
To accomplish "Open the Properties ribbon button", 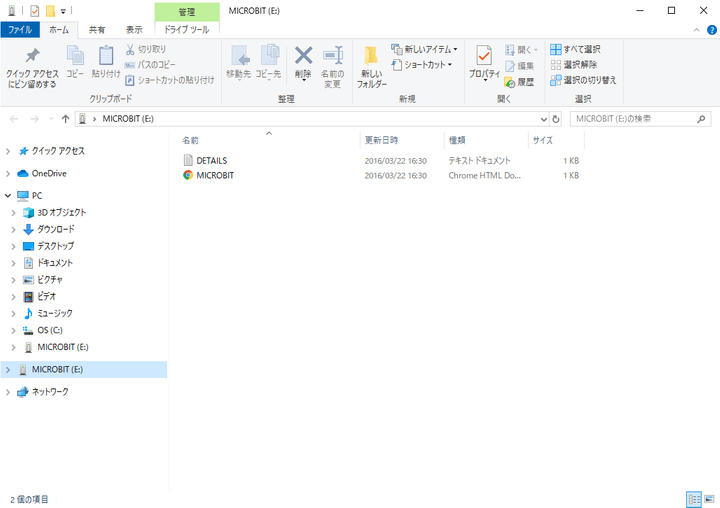I will click(484, 63).
